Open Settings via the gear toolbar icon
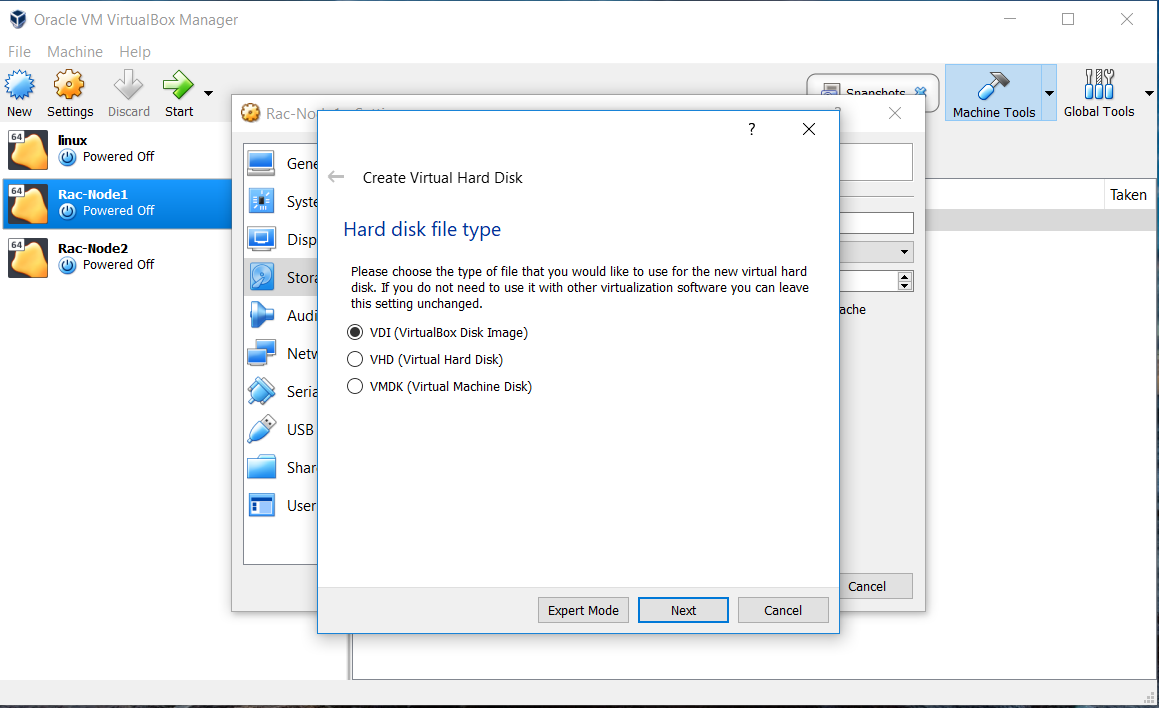This screenshot has height=708, width=1159. coord(69,85)
